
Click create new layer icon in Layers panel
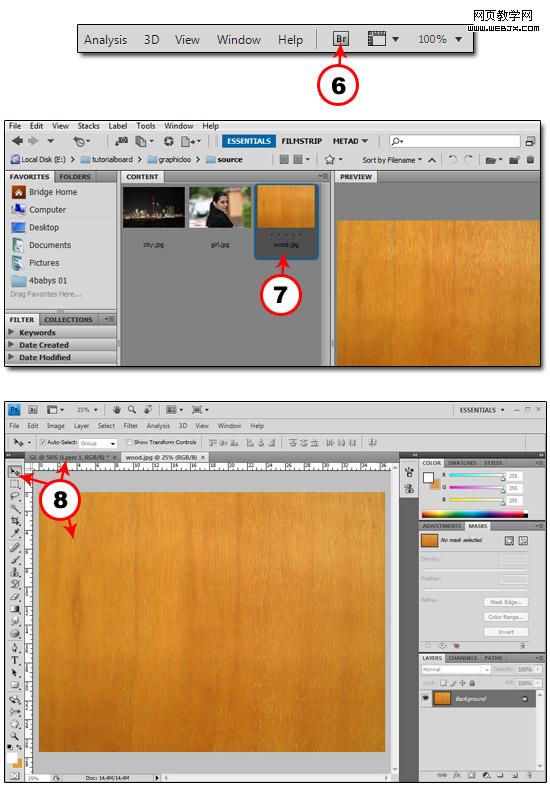click(515, 775)
